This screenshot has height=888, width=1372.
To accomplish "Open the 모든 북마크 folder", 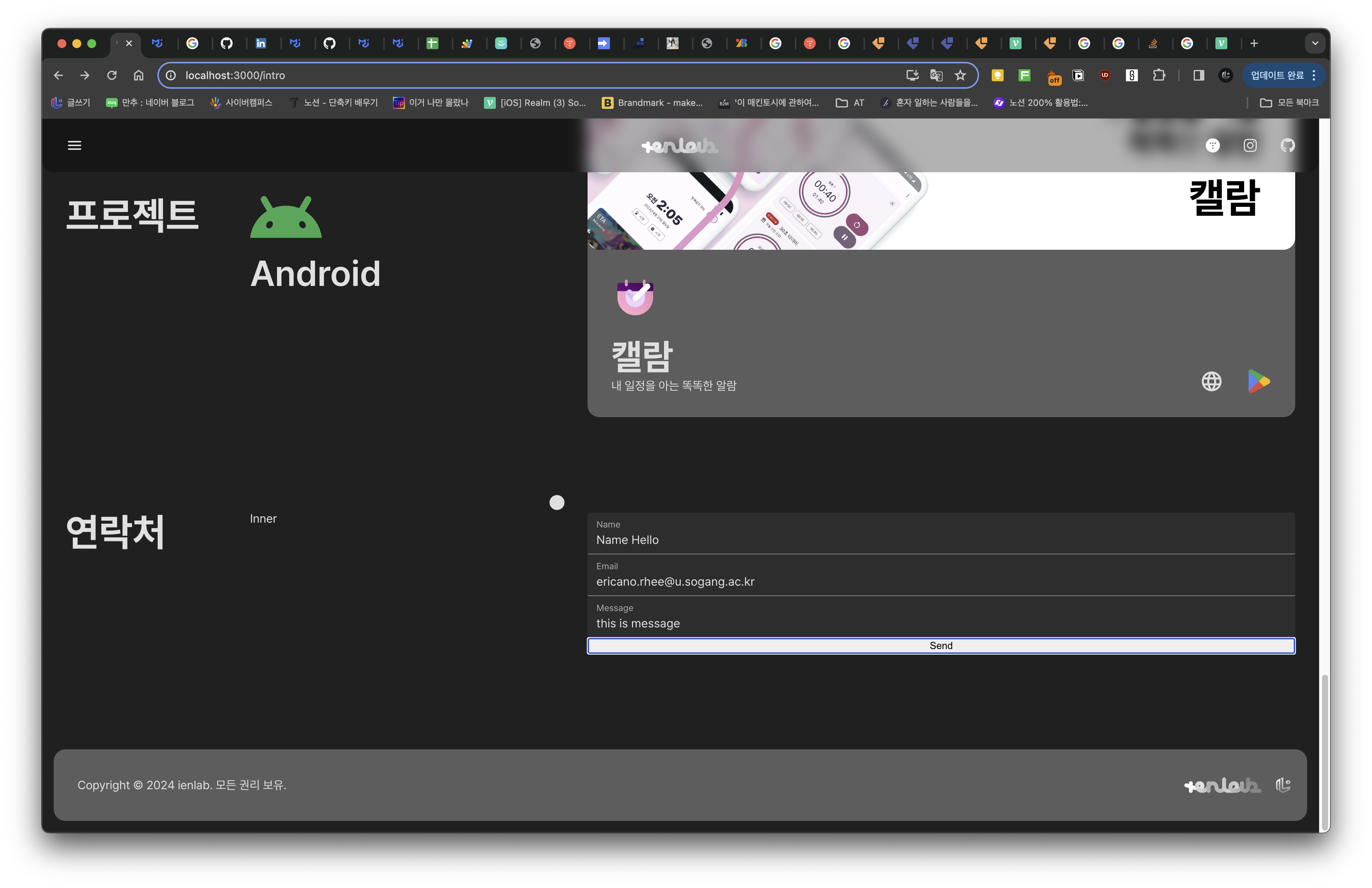I will click(x=1289, y=103).
